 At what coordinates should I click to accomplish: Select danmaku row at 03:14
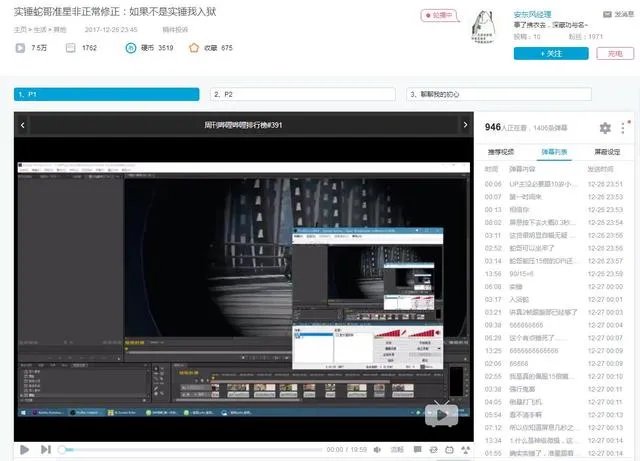click(554, 261)
